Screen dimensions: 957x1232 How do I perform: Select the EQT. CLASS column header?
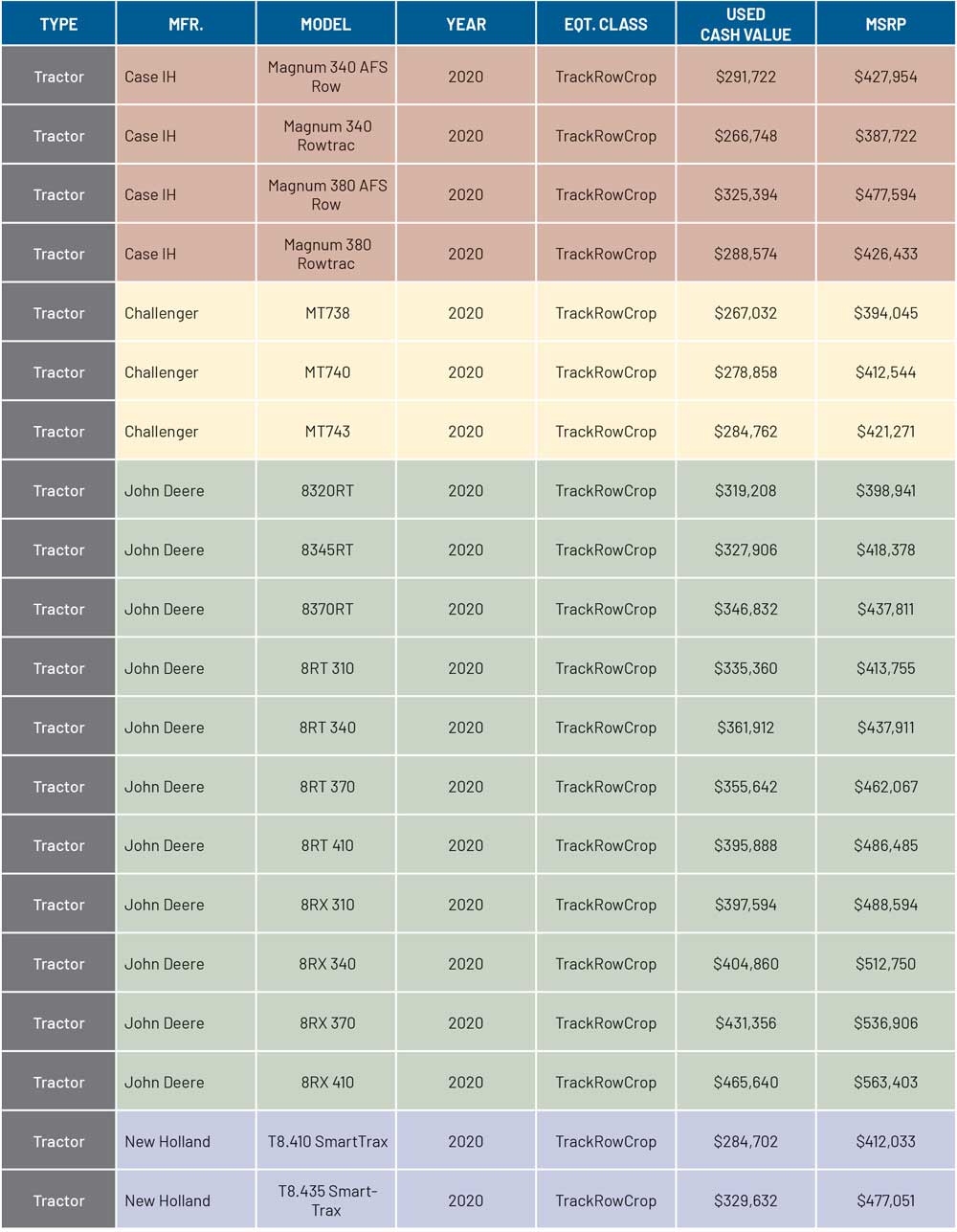click(x=606, y=24)
